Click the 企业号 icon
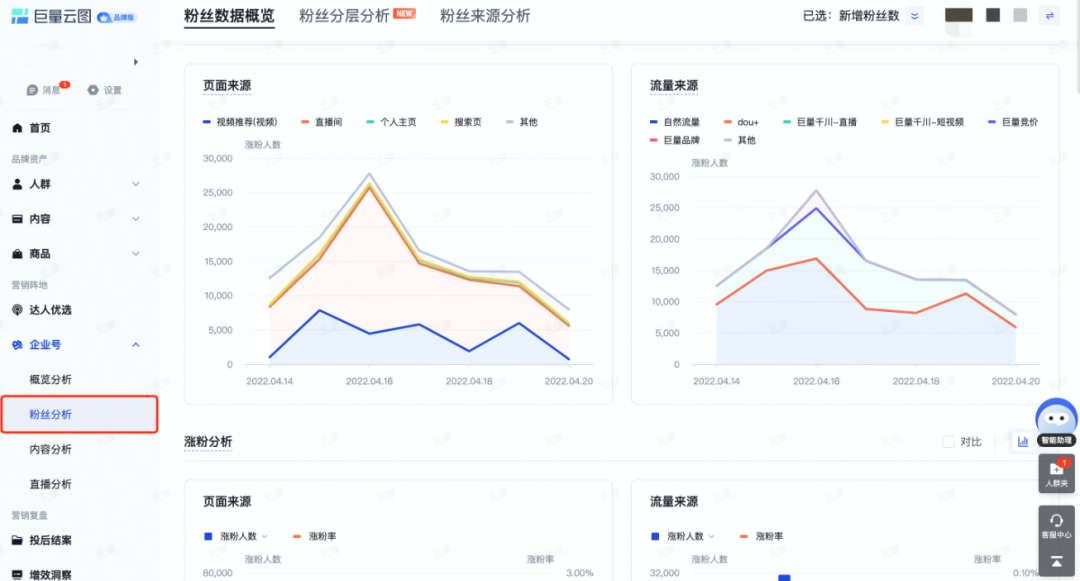 (17, 345)
